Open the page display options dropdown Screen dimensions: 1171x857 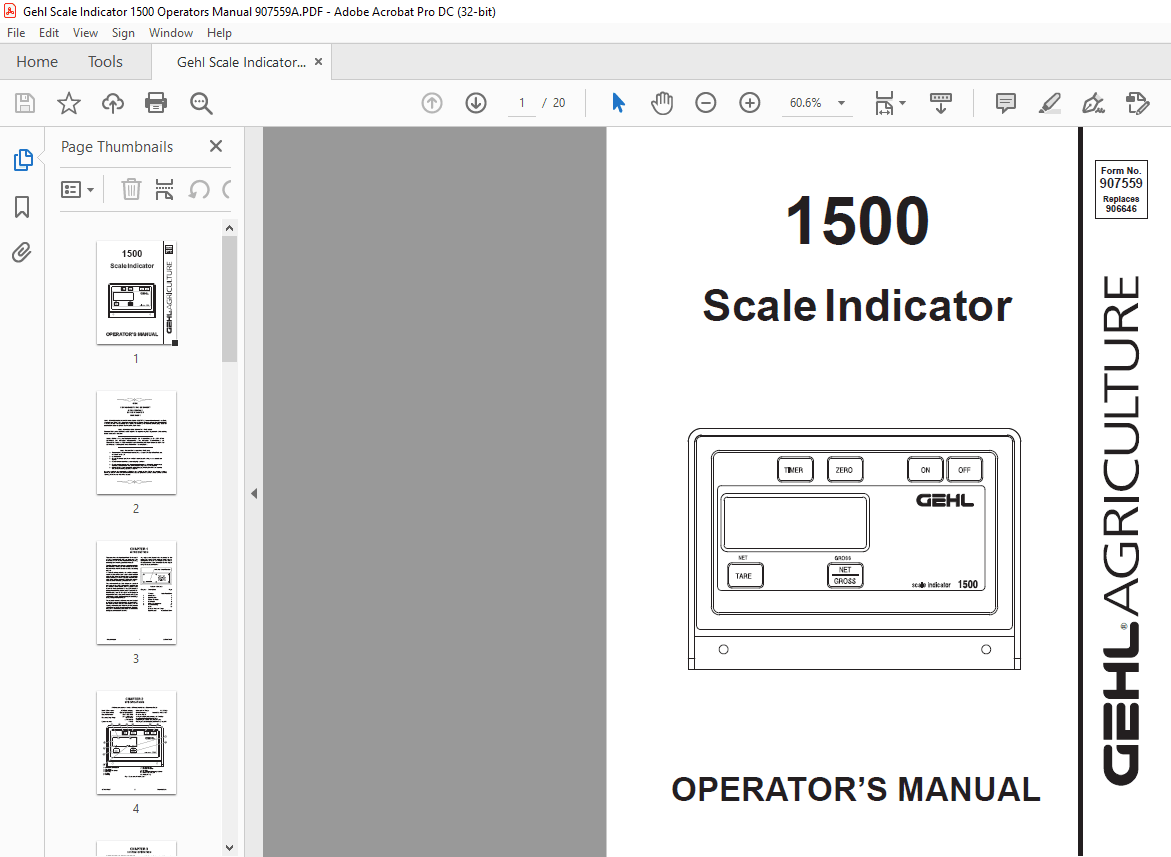(x=902, y=102)
